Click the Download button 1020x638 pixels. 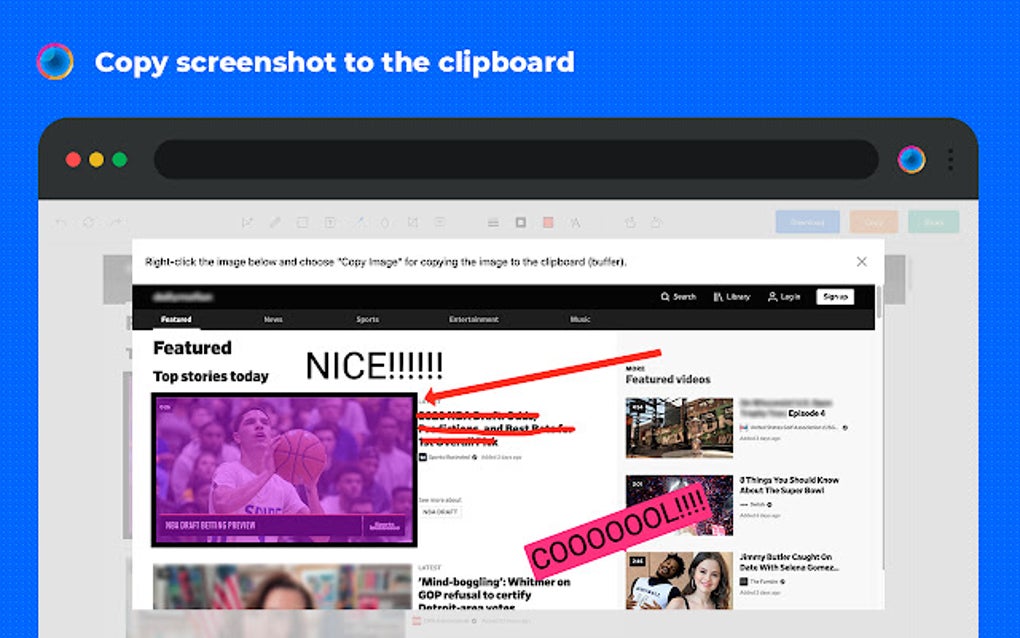[x=806, y=221]
